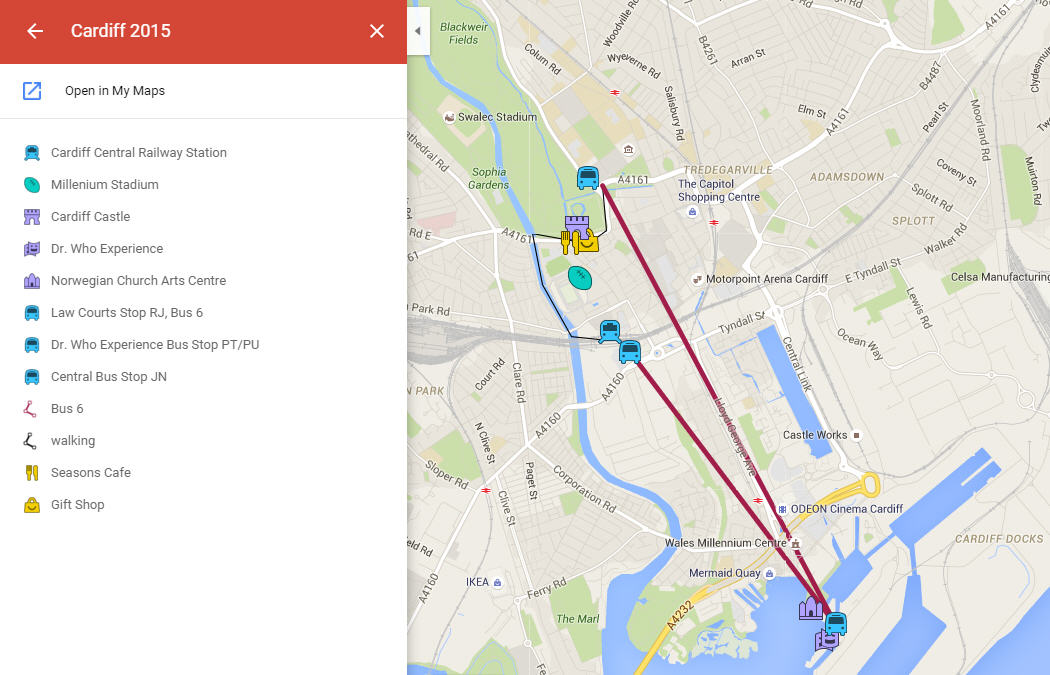Click The Marl park label

(x=578, y=619)
